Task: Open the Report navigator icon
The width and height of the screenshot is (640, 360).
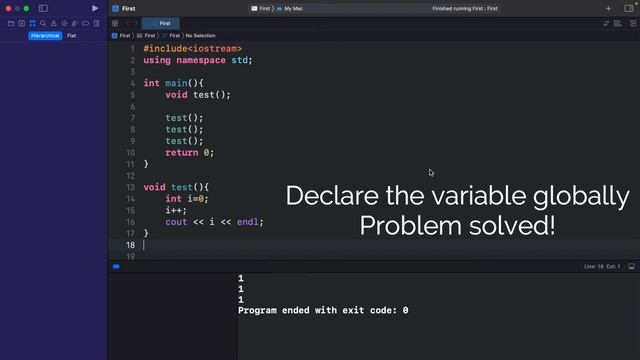Action: tap(96, 23)
